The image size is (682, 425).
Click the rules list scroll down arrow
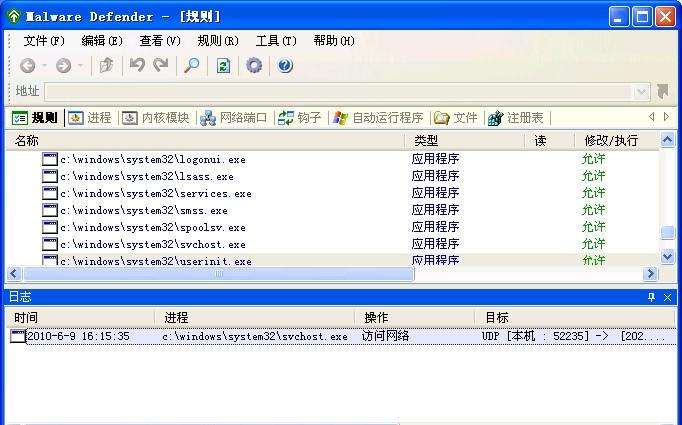tap(668, 257)
